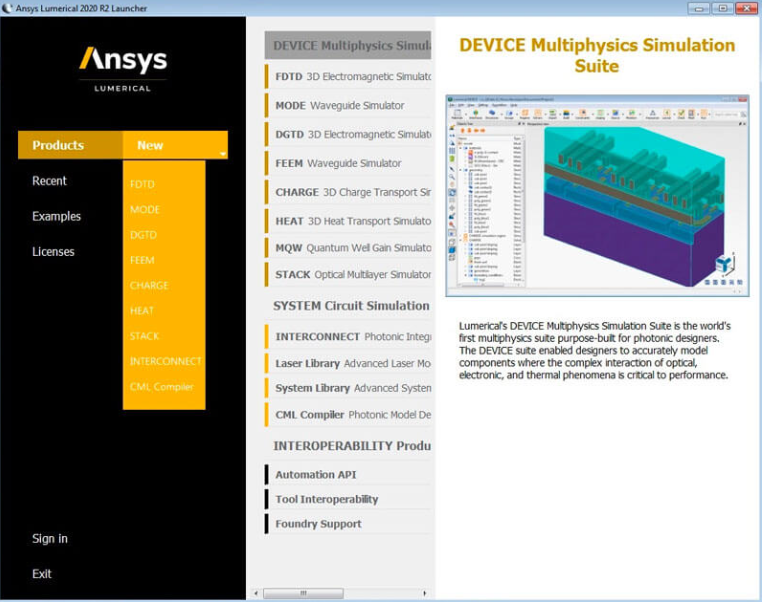The image size is (762, 602).
Task: Choose CHARGE from the New submenu
Action: tap(149, 286)
